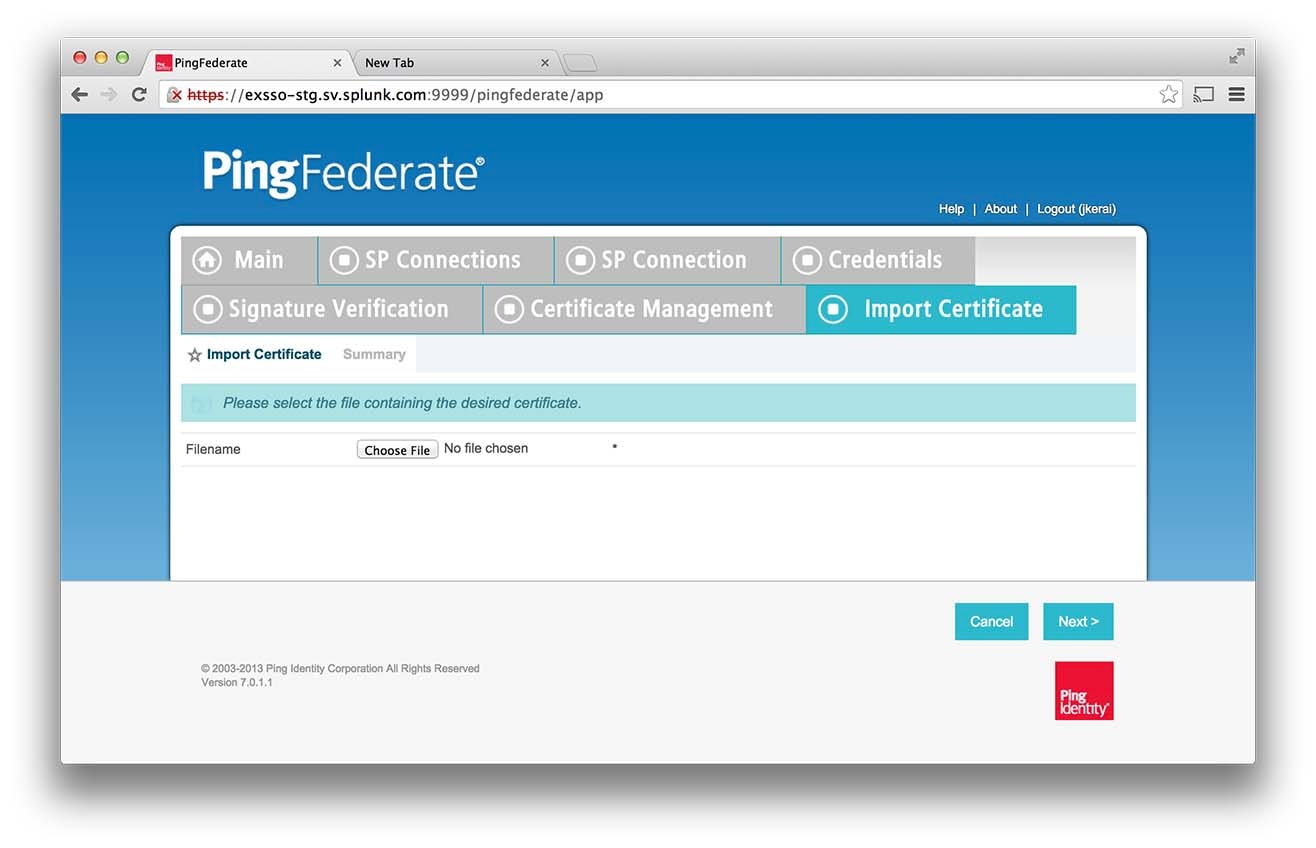Click the circle icon on Certificate Management
This screenshot has width=1316, height=848.
pyautogui.click(x=509, y=309)
